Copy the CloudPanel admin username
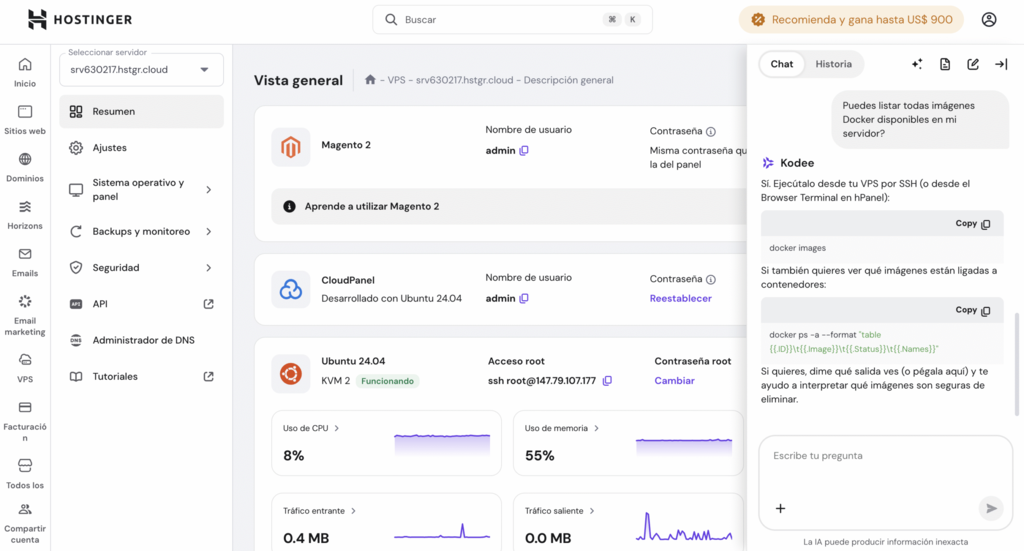This screenshot has height=551, width=1024. coord(524,298)
